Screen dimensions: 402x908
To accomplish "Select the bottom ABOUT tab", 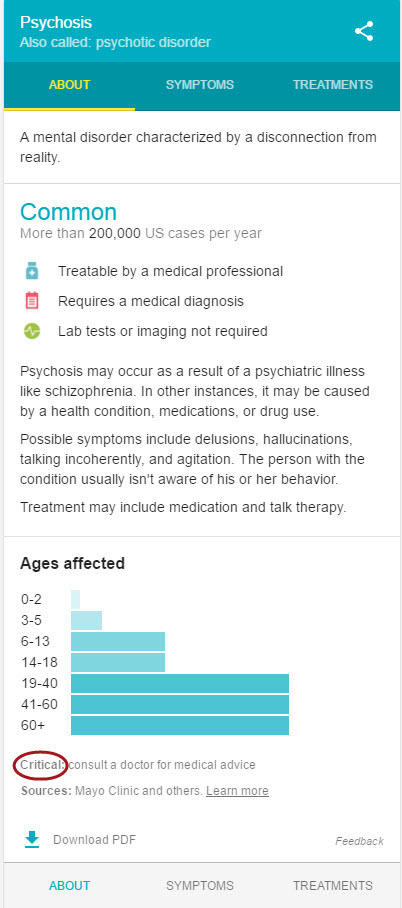I will coord(70,885).
